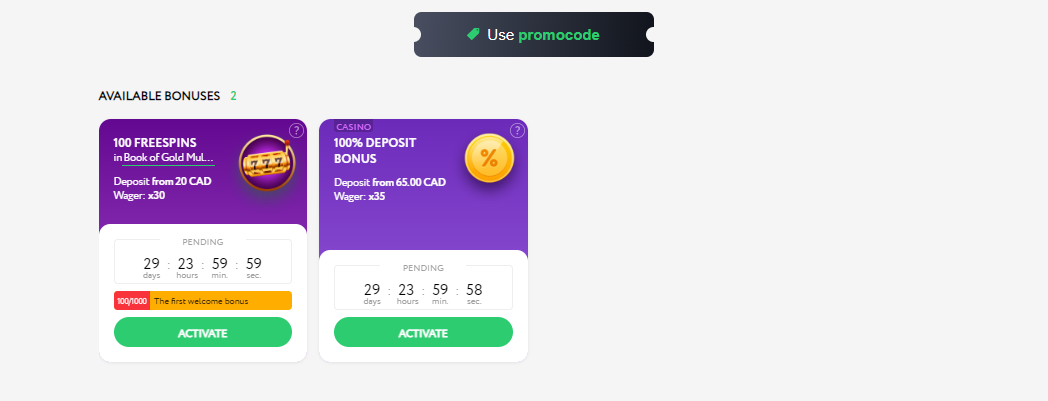The image size is (1048, 401).
Task: Click the help icon on Freespins card
Action: [296, 130]
